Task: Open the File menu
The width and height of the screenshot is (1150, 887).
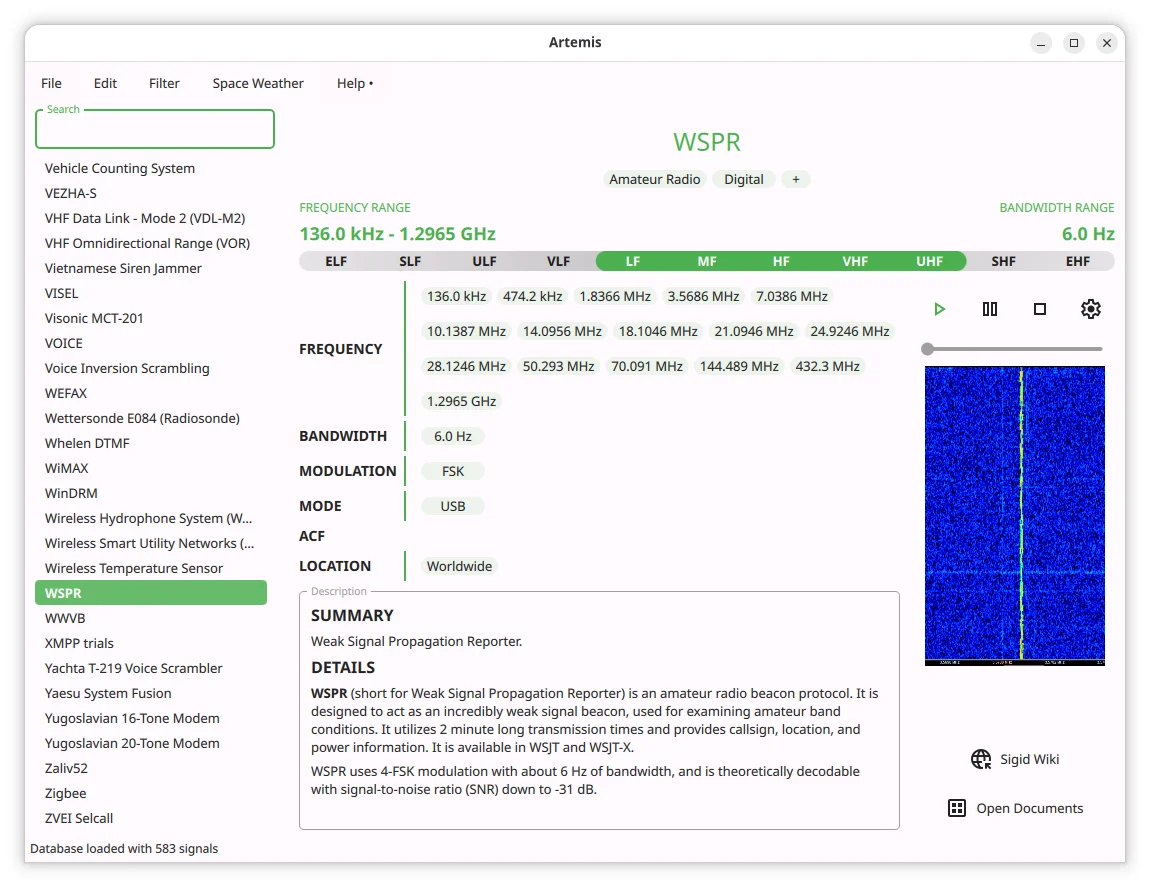Action: point(51,83)
